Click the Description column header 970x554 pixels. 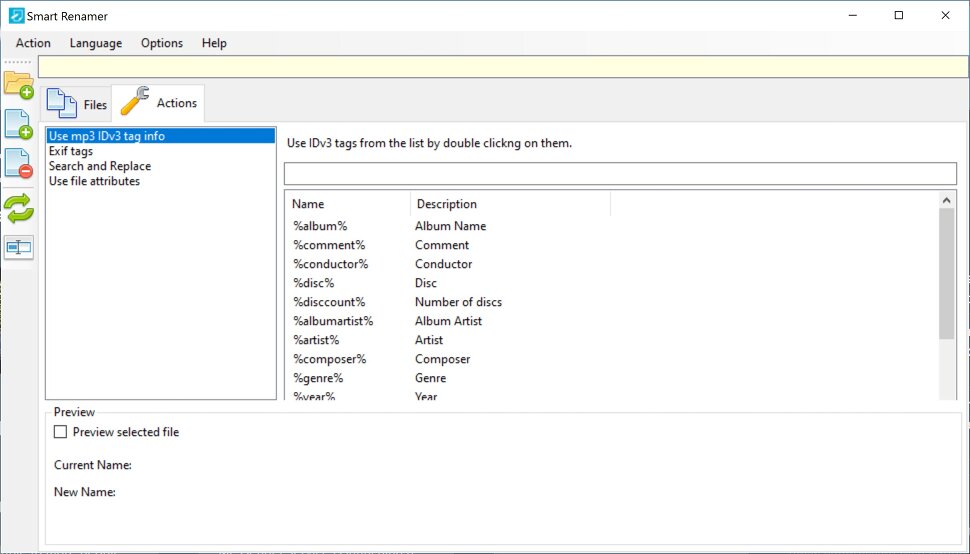point(510,203)
